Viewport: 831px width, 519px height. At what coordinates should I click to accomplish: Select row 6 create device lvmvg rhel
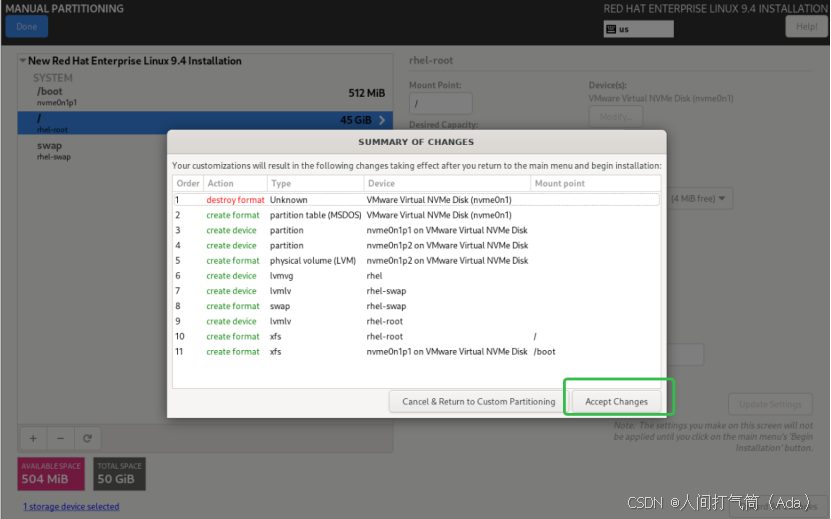tap(417, 276)
